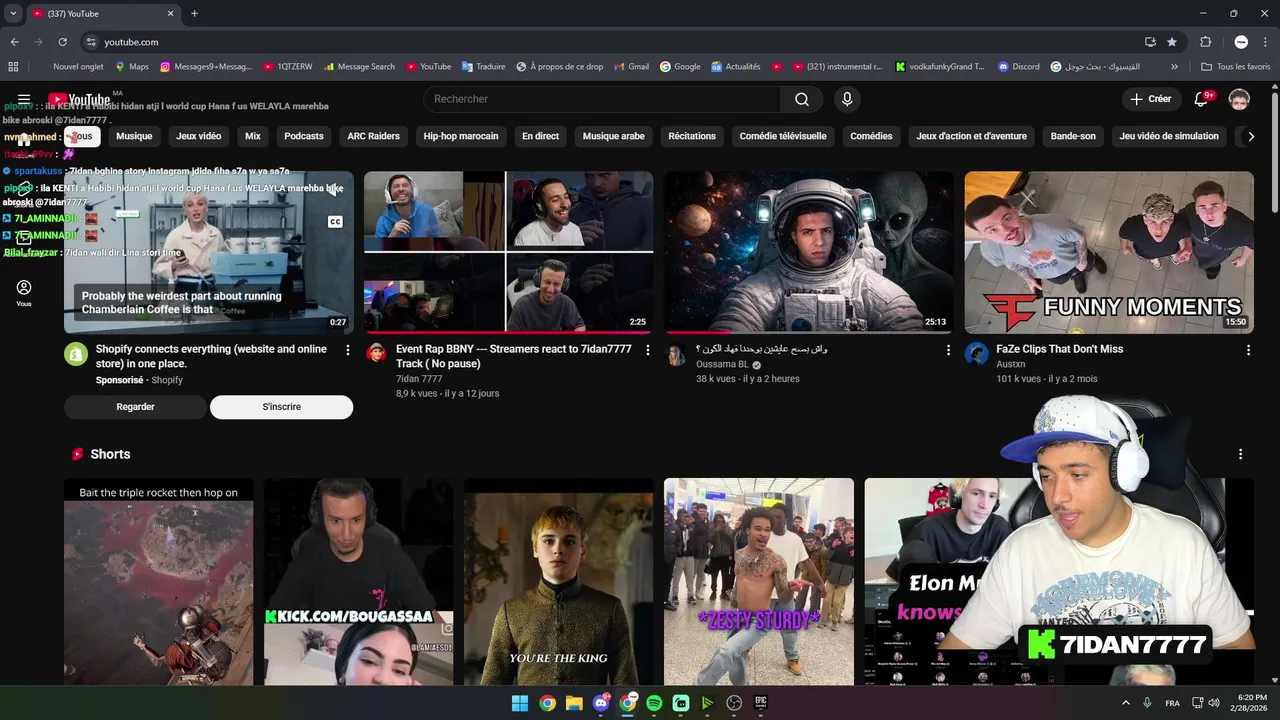Click the system volume icon in the tray
The width and height of the screenshot is (1280, 720).
pyautogui.click(x=1213, y=703)
